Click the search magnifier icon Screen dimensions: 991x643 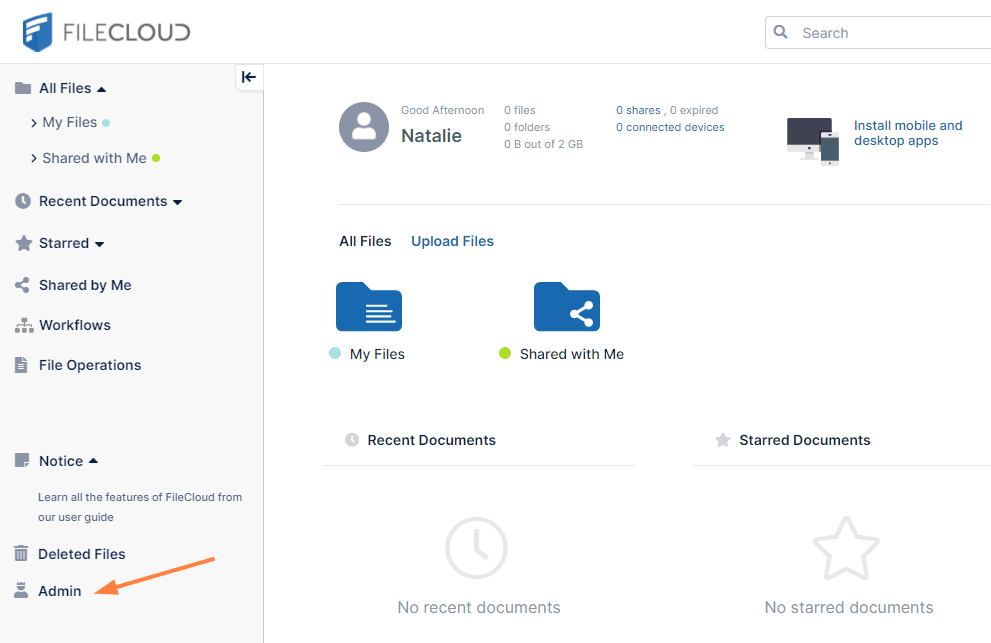point(781,32)
